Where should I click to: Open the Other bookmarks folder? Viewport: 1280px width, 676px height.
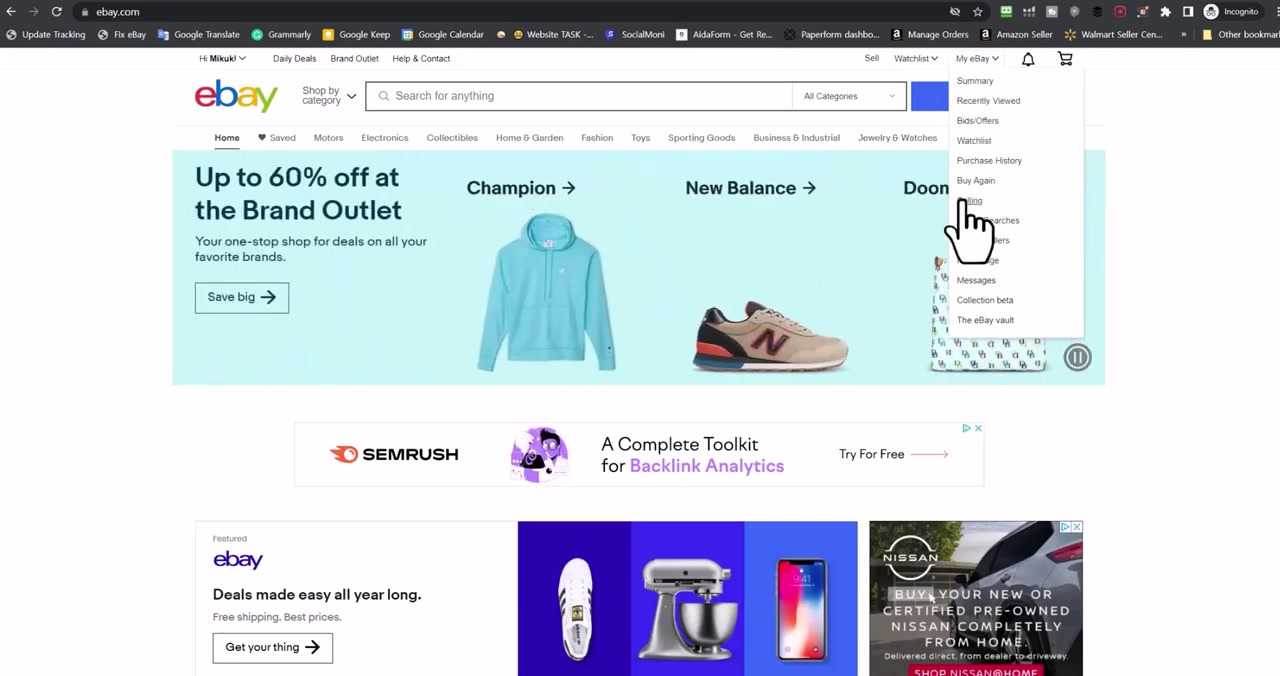point(1241,35)
